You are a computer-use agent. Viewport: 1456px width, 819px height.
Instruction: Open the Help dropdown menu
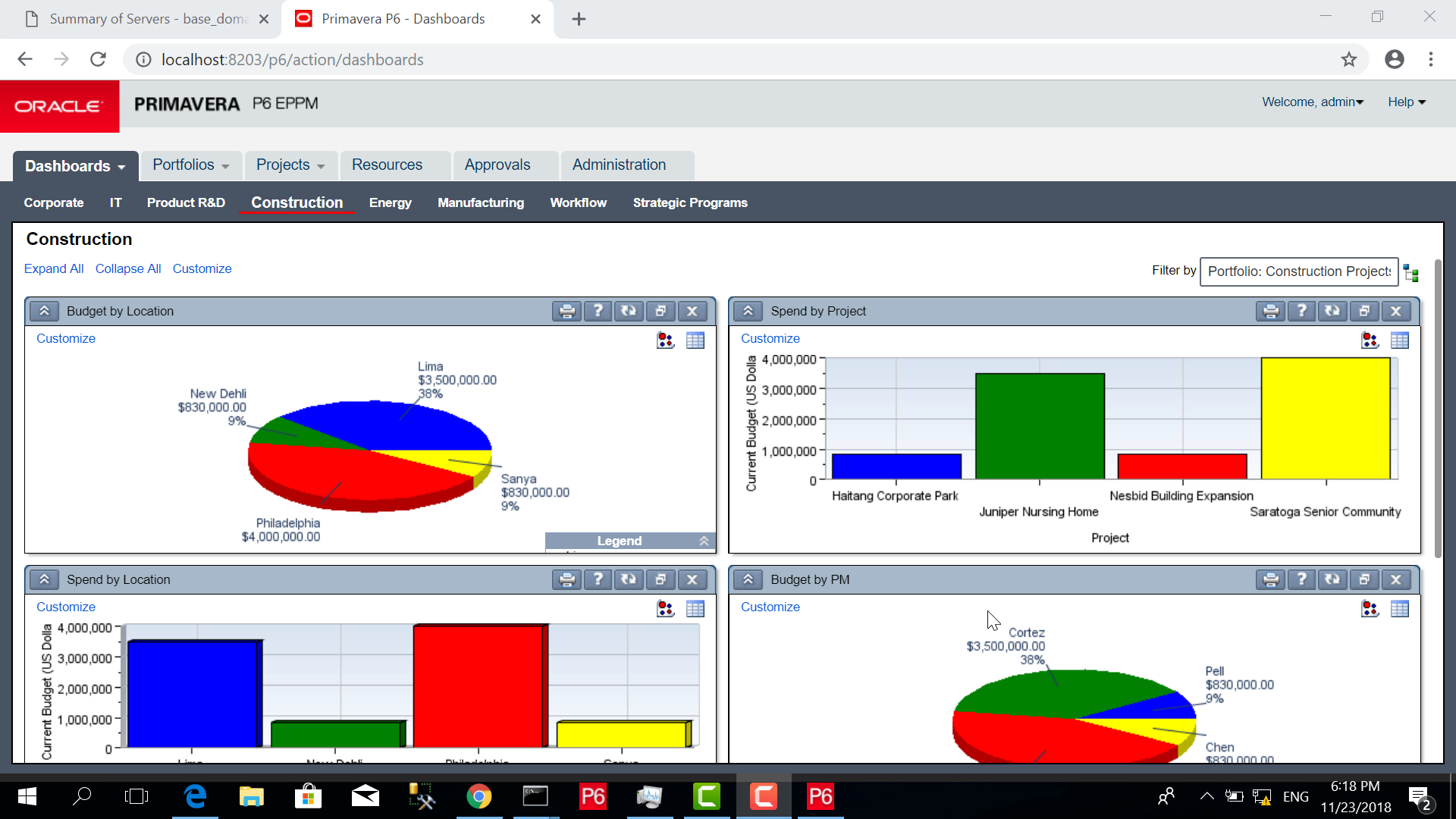(1407, 102)
